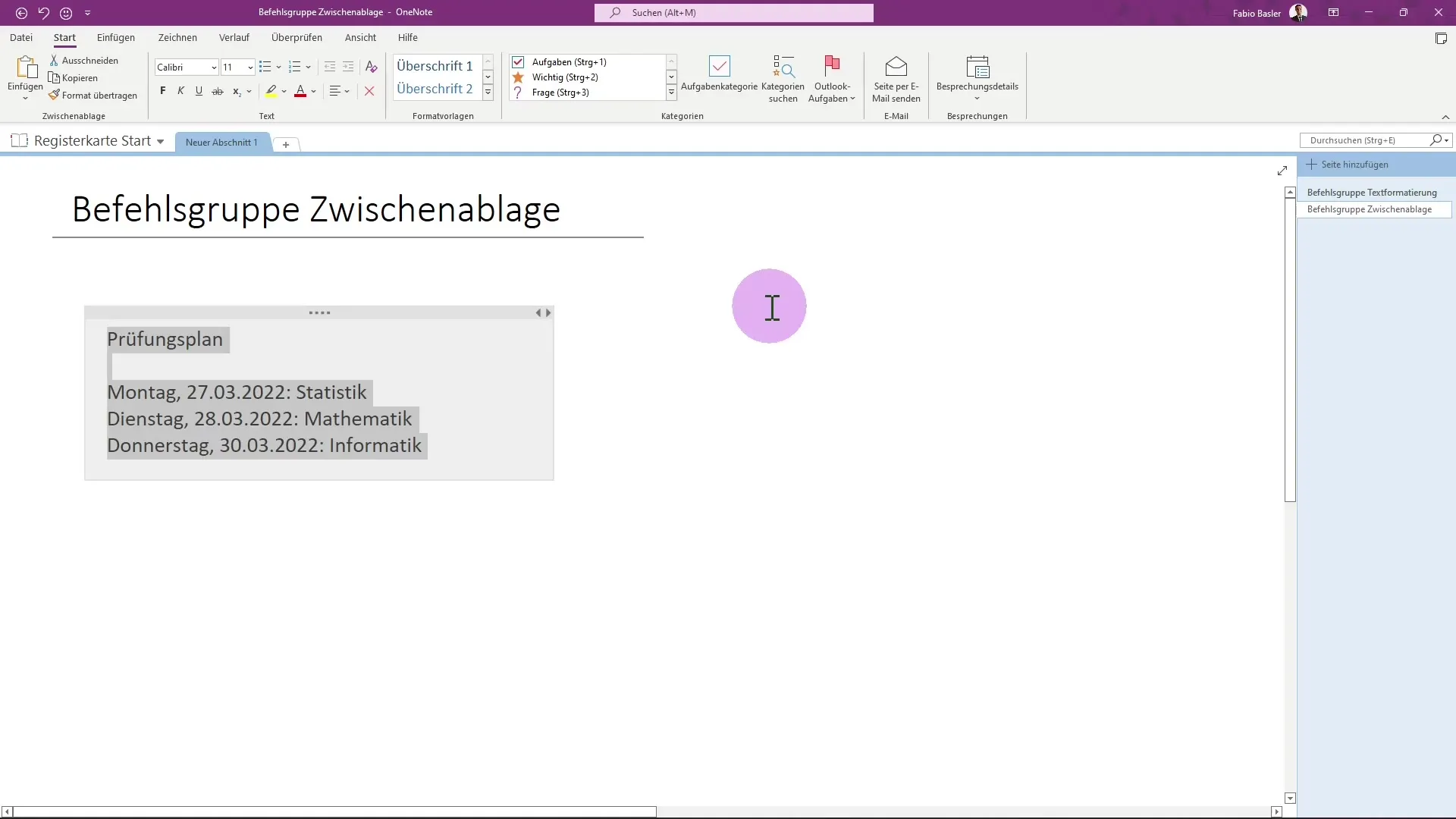Open subscript options dropdown arrow
This screenshot has width=1456, height=819.
coord(249,92)
